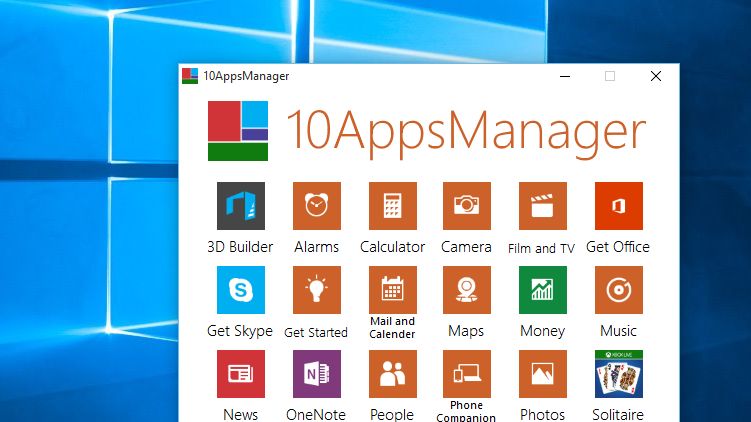Click the "Photos" text label
The height and width of the screenshot is (422, 751).
tap(543, 414)
